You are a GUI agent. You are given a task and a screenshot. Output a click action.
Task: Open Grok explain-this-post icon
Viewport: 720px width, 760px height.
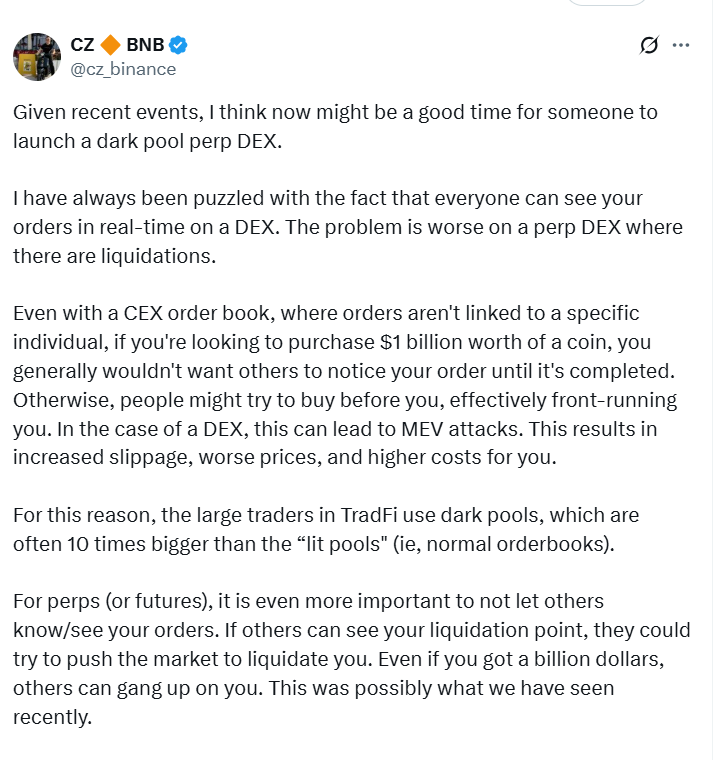(x=648, y=45)
